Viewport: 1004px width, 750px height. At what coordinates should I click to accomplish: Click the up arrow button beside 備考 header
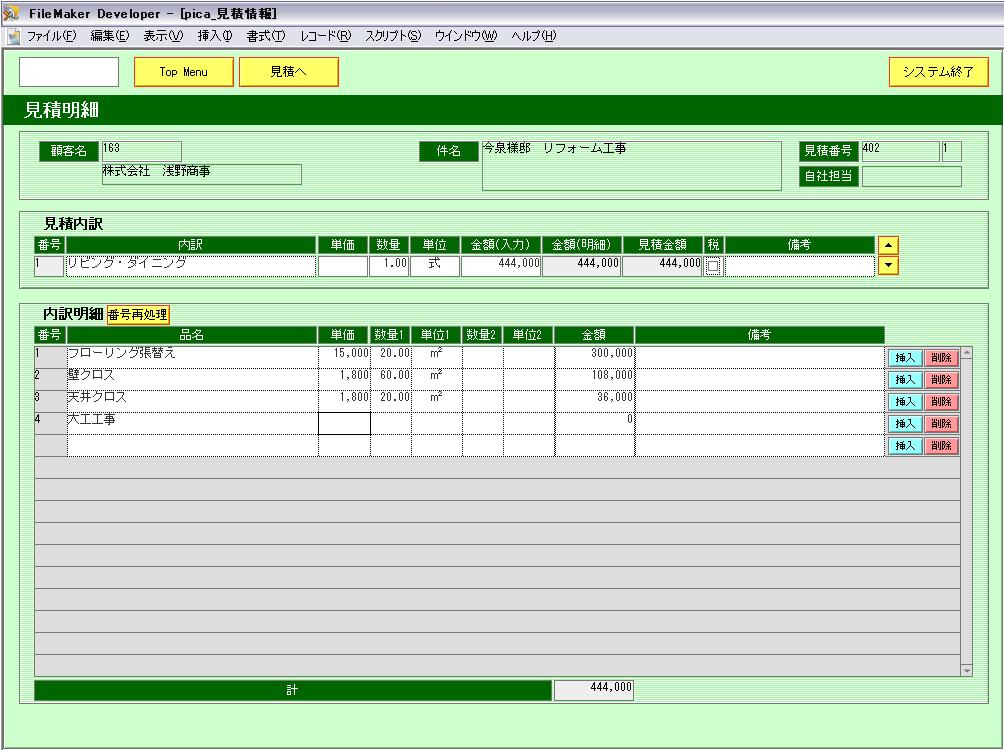click(x=888, y=245)
